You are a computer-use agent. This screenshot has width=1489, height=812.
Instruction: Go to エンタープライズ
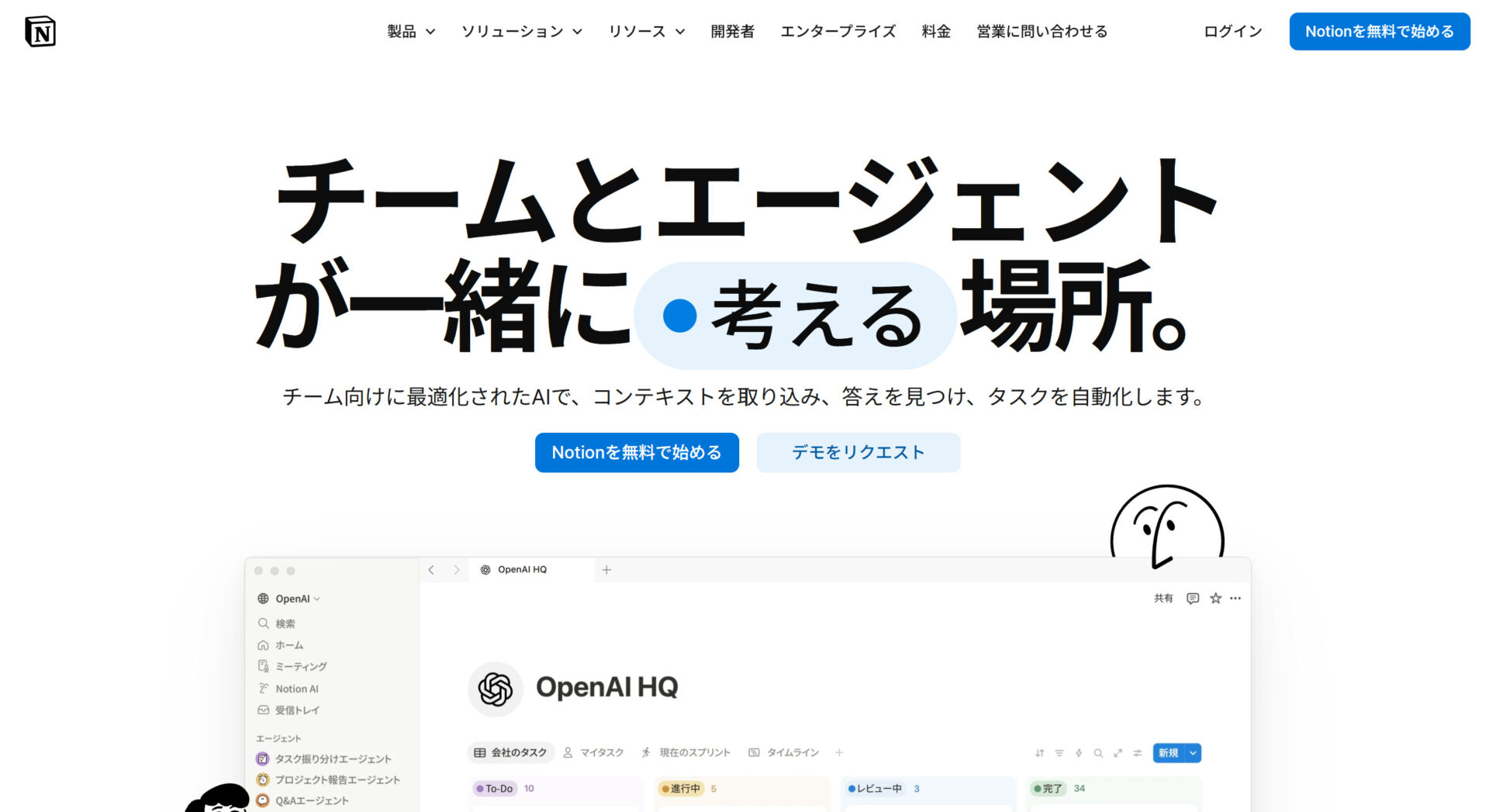(x=838, y=32)
